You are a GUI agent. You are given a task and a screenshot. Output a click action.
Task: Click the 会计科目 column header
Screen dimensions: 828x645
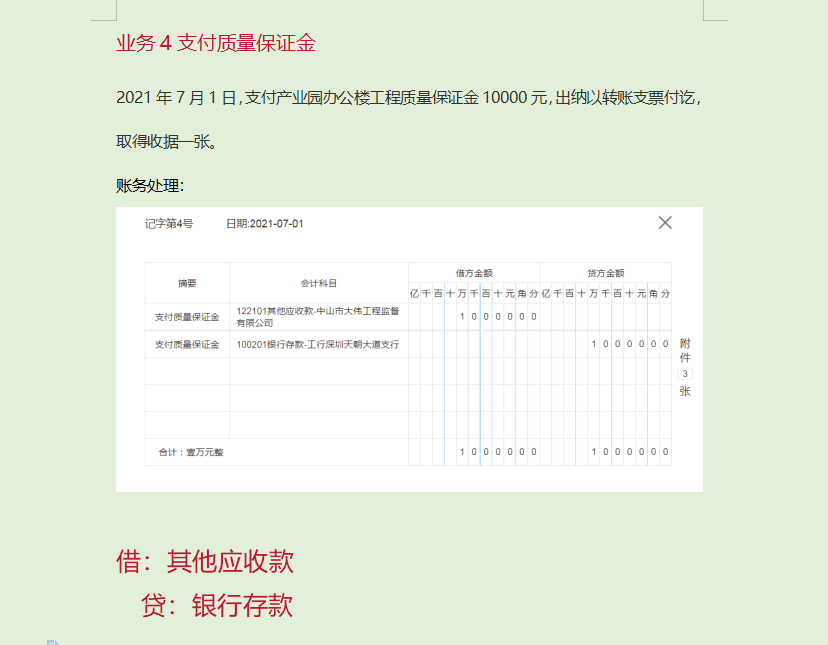pyautogui.click(x=317, y=284)
